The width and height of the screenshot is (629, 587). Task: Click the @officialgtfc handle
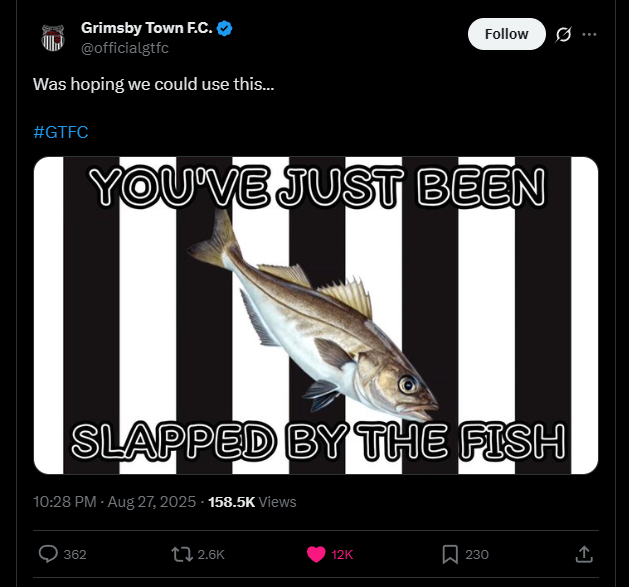tap(125, 49)
